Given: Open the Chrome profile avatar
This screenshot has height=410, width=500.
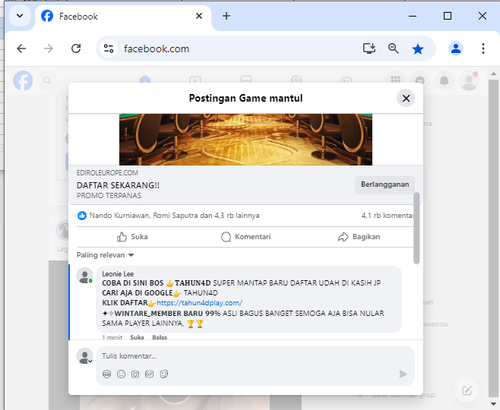Looking at the screenshot, I should point(456,49).
